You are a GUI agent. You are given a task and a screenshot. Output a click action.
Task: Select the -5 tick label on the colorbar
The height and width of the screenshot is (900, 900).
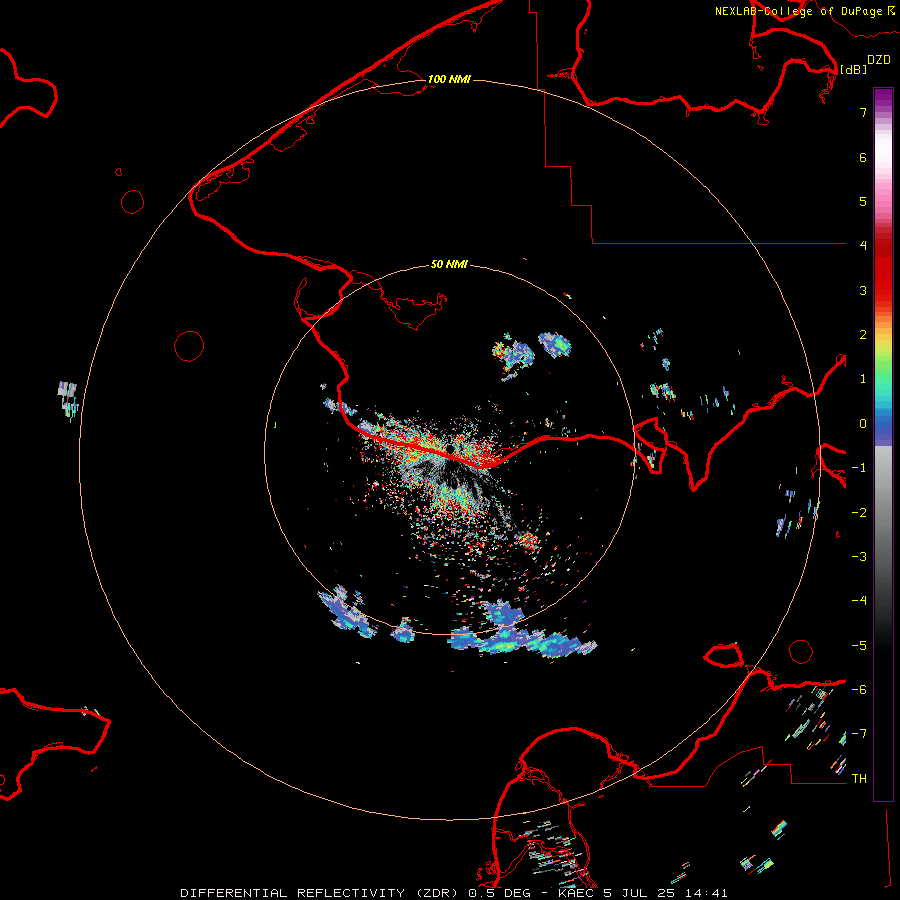[859, 646]
